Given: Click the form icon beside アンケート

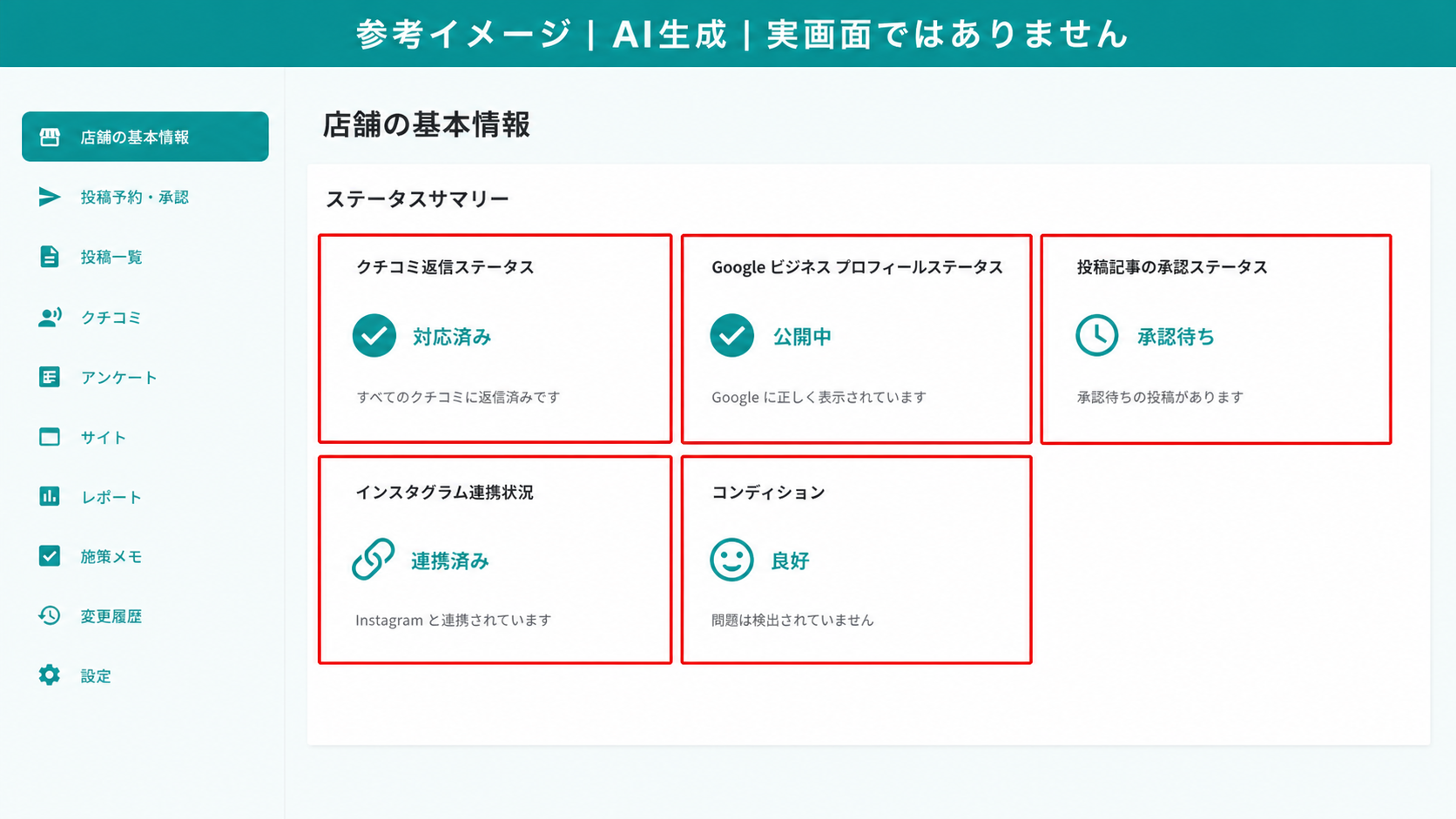Looking at the screenshot, I should point(50,377).
